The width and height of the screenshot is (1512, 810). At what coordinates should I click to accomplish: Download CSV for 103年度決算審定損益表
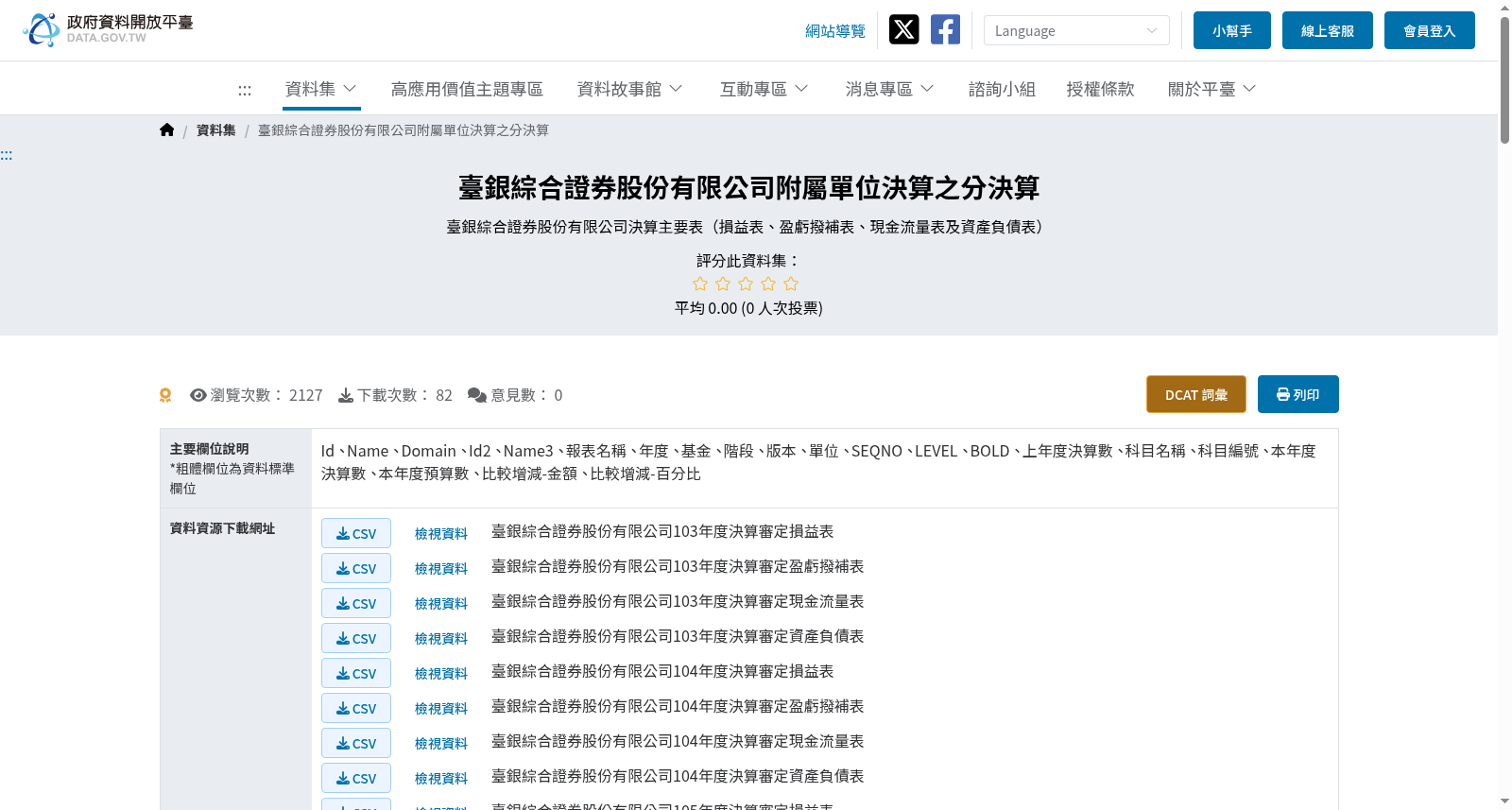(356, 533)
